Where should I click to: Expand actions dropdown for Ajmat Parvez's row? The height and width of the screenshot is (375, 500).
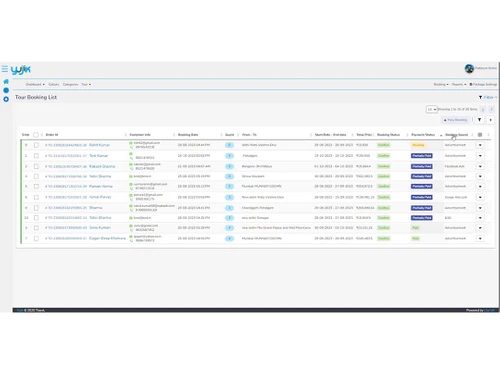tap(480, 197)
